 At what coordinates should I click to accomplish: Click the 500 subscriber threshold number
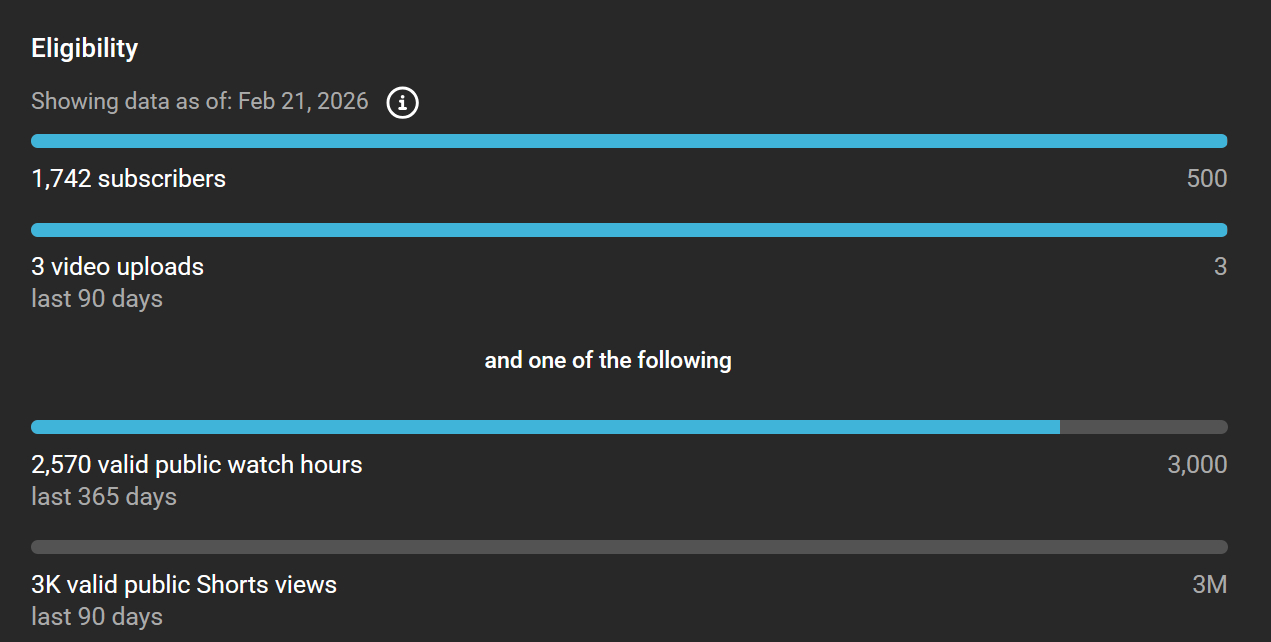1206,179
